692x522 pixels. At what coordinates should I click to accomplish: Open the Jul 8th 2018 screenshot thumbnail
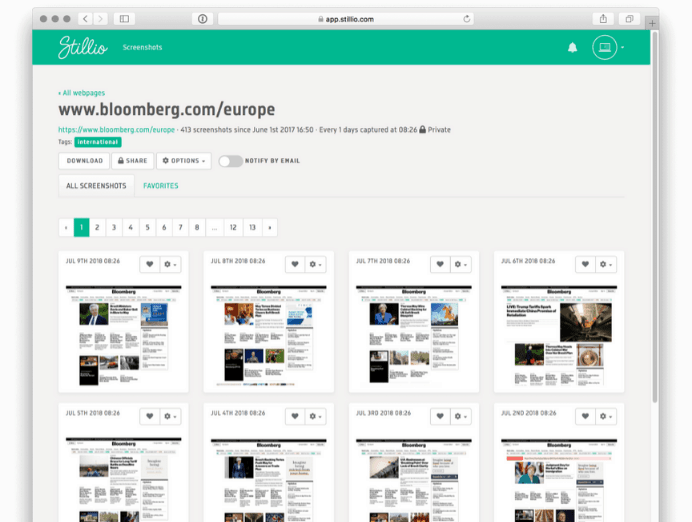click(x=269, y=335)
